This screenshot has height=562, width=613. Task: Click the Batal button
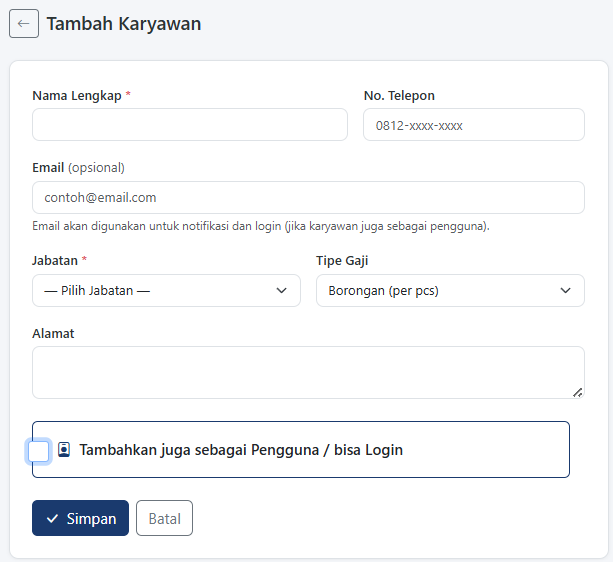[x=164, y=518]
